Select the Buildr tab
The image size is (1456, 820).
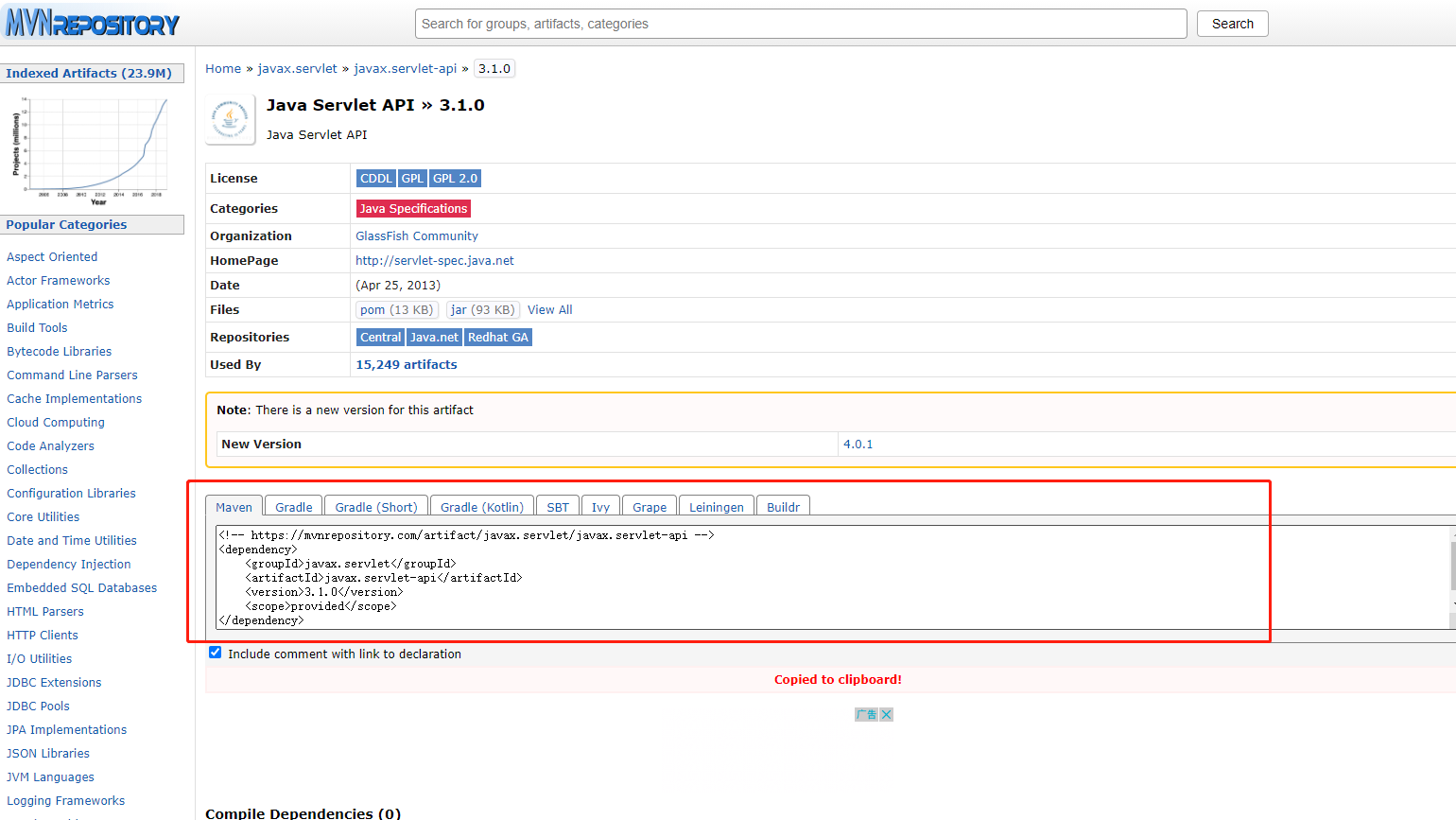click(783, 507)
